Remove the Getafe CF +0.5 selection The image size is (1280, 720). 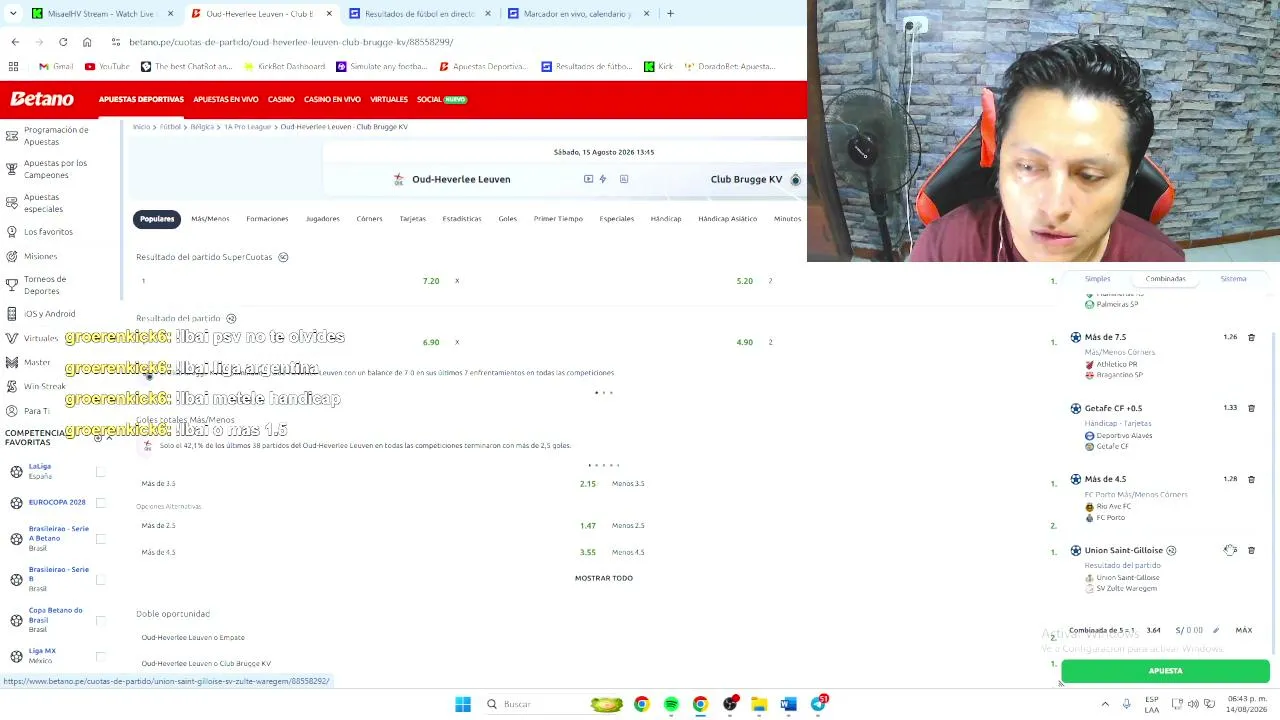click(x=1251, y=408)
